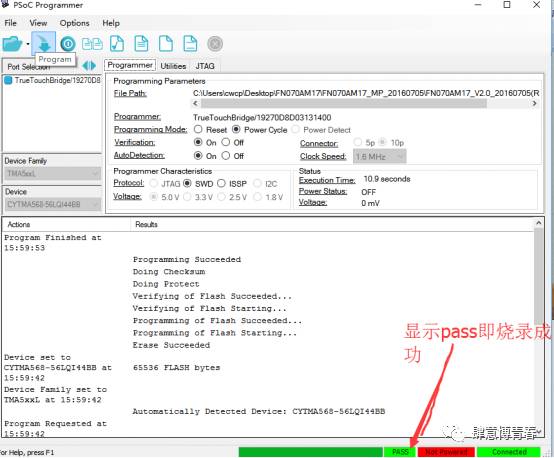The image size is (554, 458).
Task: Turn AutoDetection Off
Action: (x=226, y=155)
